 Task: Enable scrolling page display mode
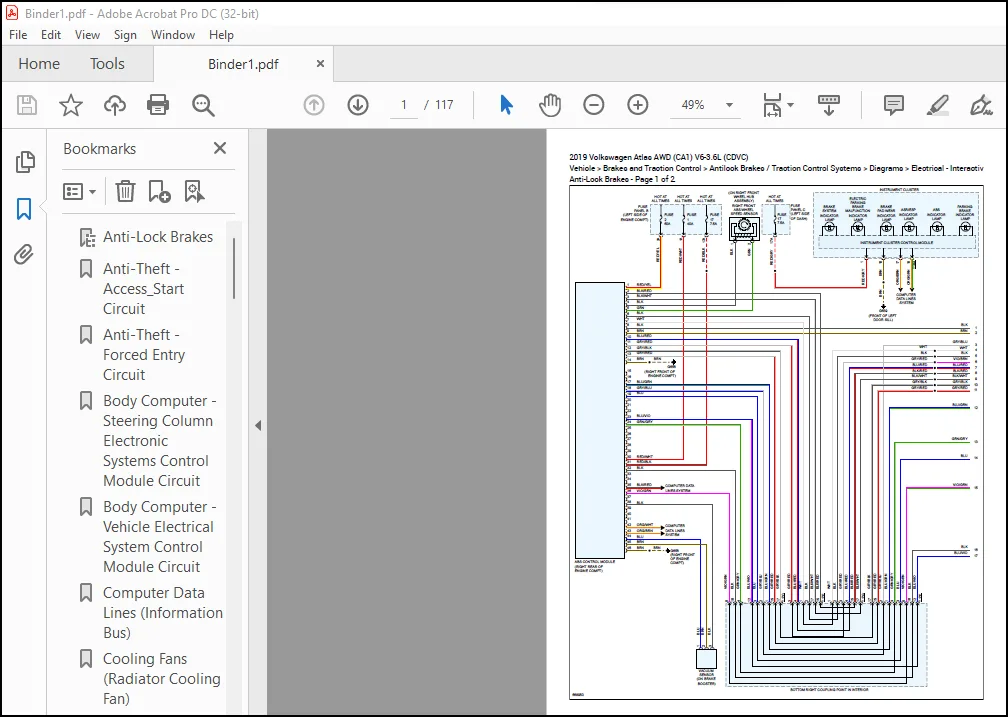point(829,105)
